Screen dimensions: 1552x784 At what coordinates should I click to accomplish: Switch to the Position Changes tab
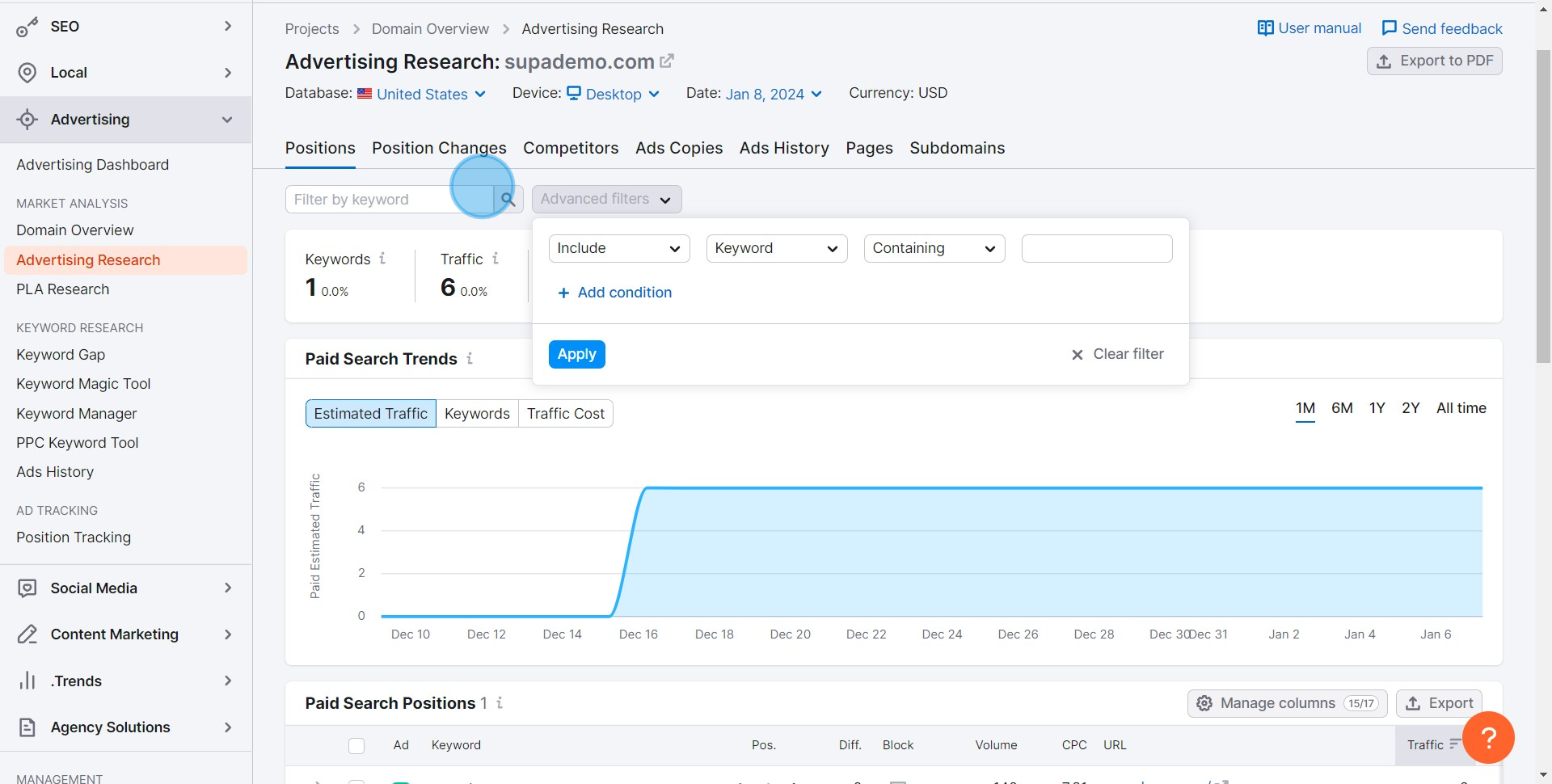(x=439, y=148)
